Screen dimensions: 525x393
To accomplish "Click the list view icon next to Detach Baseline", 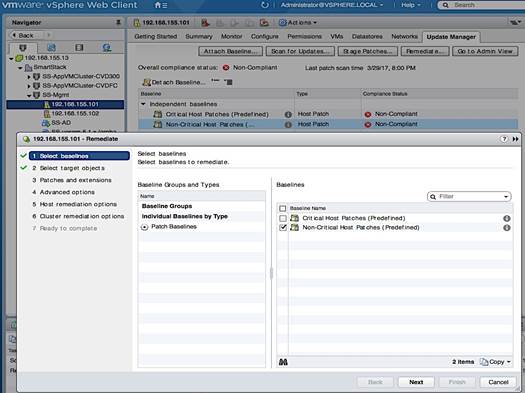I will pos(229,82).
